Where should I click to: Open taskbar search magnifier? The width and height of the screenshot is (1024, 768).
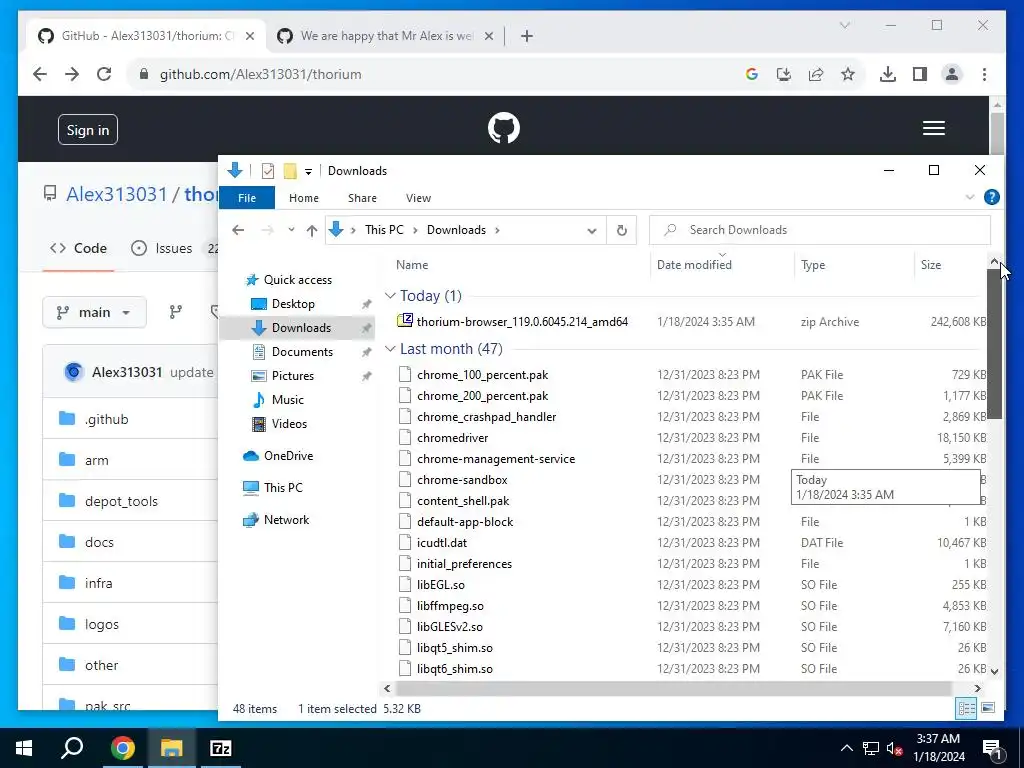click(72, 748)
